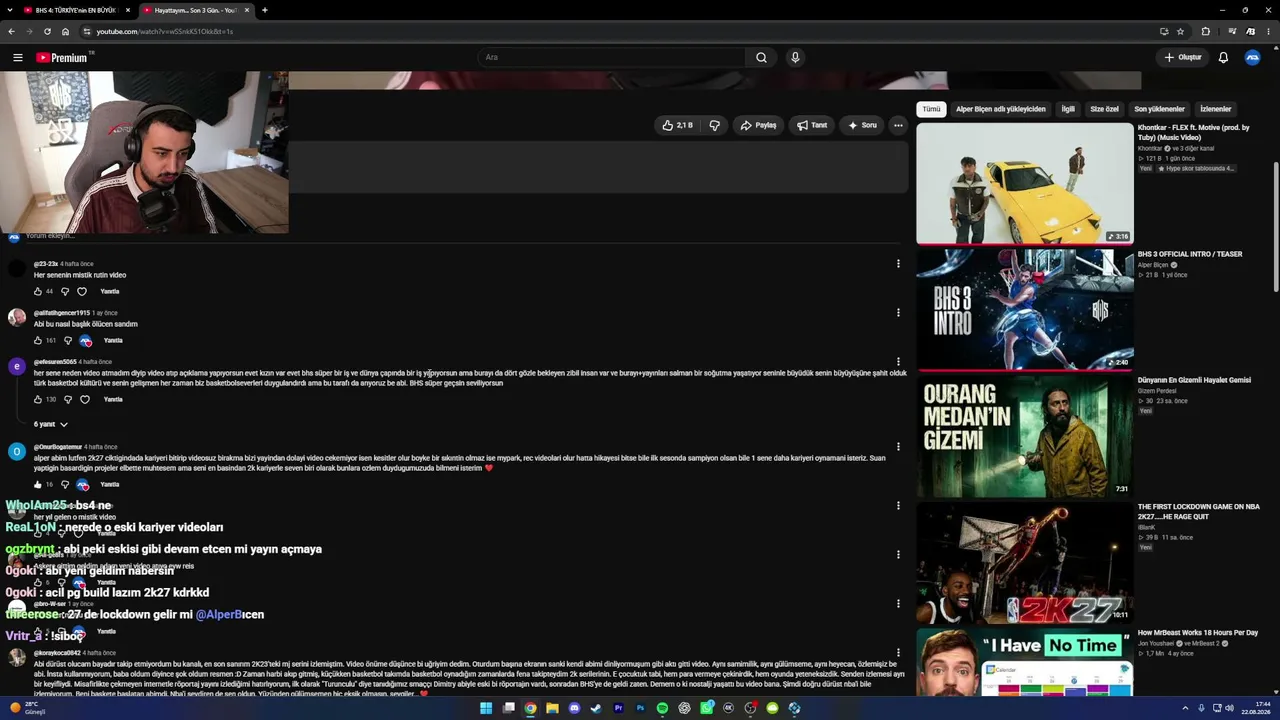Dislike the @23-23x comment
Image resolution: width=1280 pixels, height=720 pixels.
point(65,291)
